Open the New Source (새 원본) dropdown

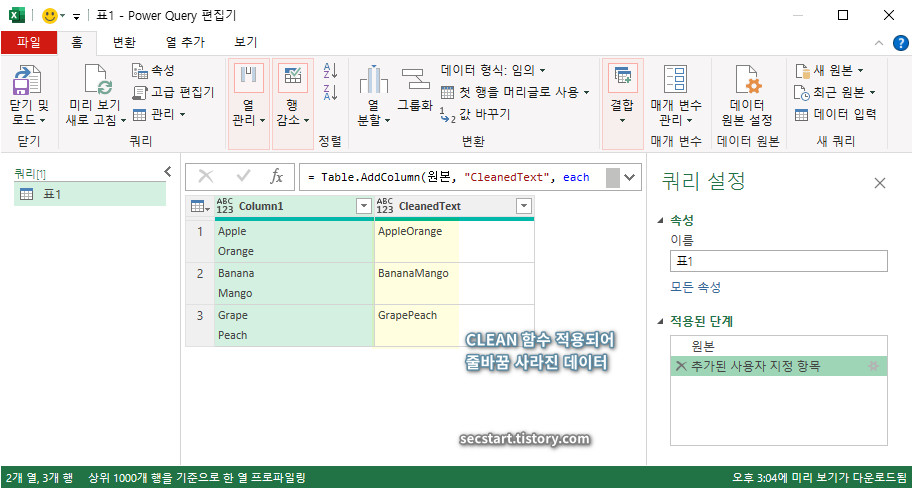[x=829, y=71]
